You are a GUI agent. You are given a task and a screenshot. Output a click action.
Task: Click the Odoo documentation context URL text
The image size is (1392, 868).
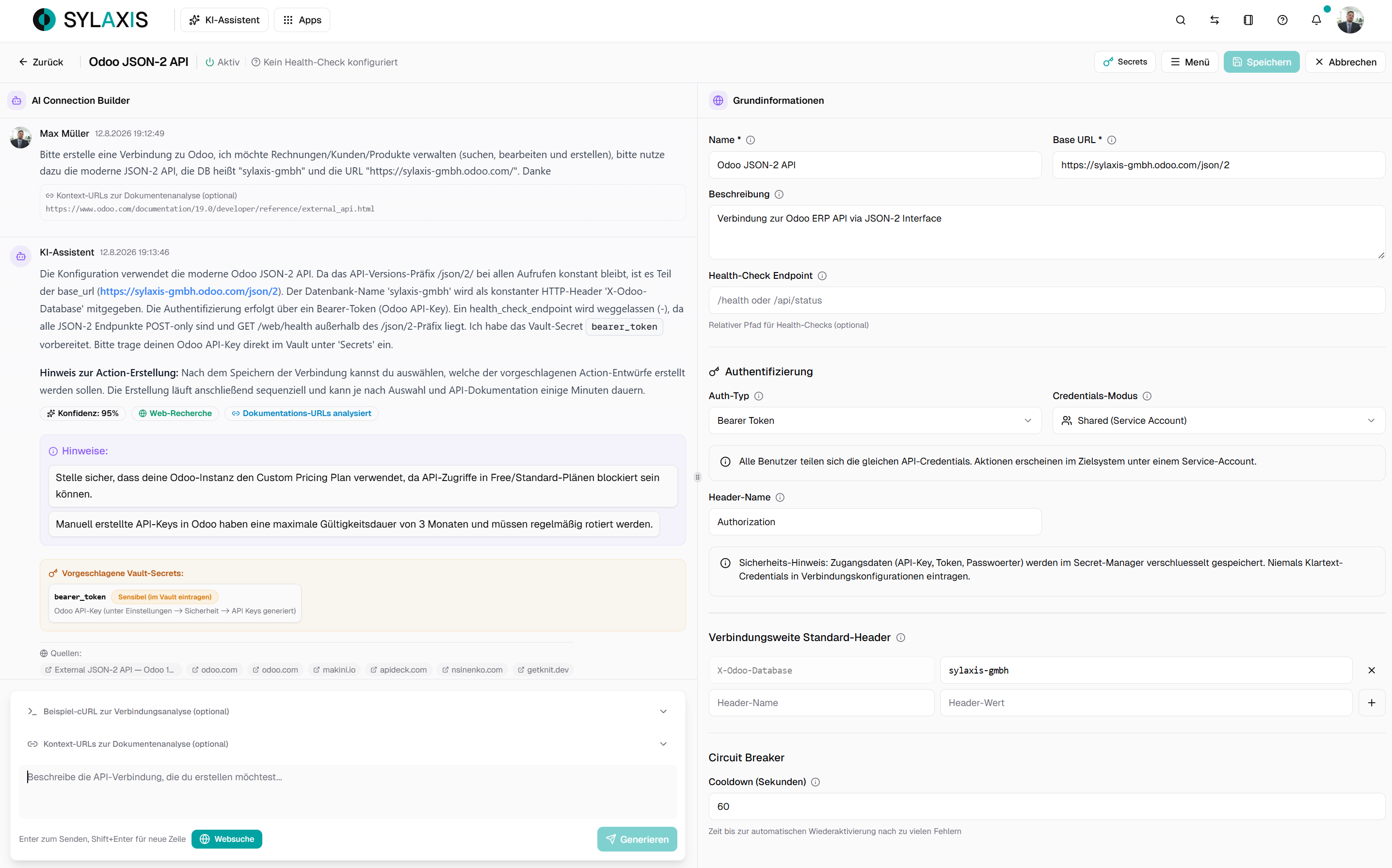pos(210,209)
